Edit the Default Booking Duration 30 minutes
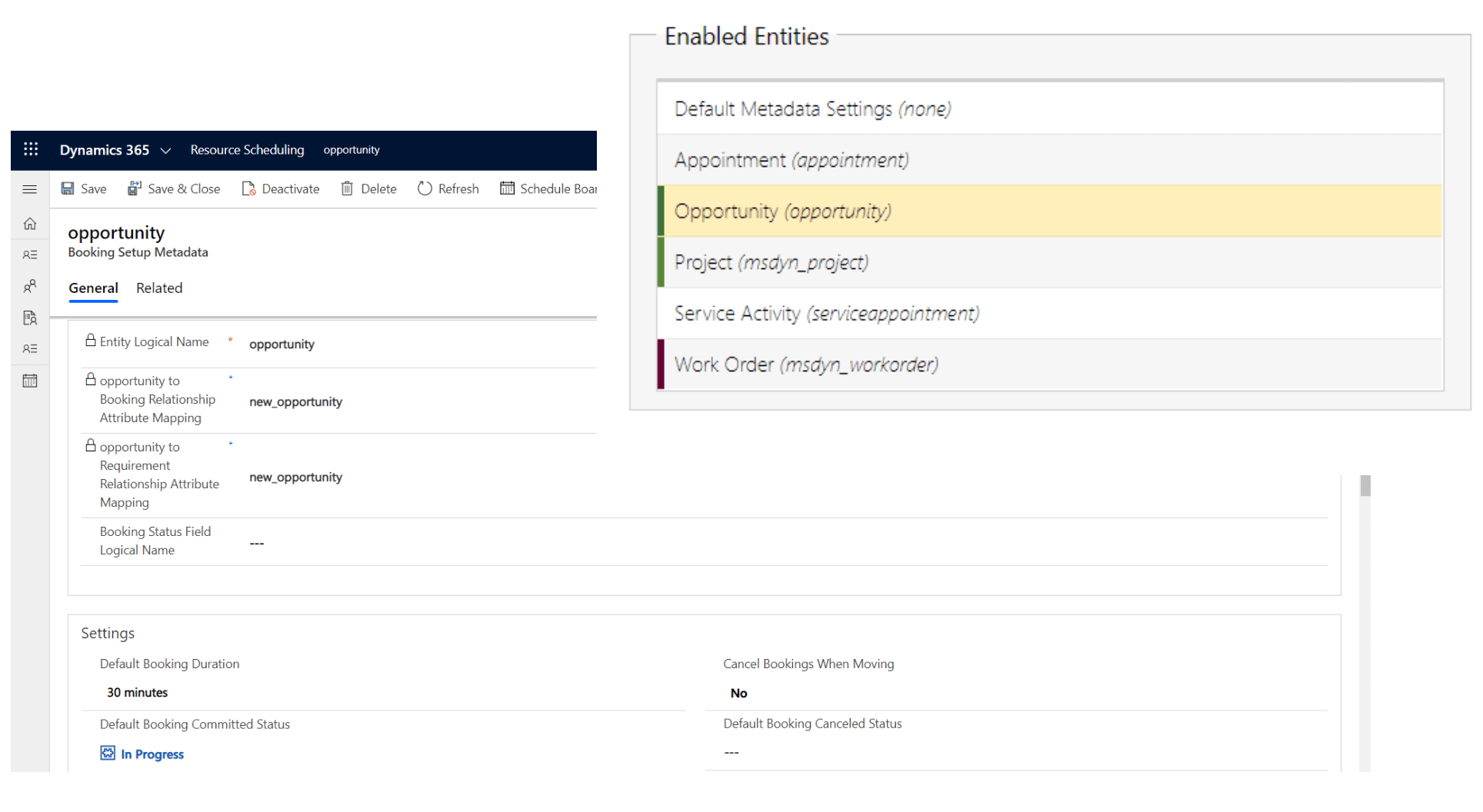This screenshot has width=1483, height=812. pos(138,693)
